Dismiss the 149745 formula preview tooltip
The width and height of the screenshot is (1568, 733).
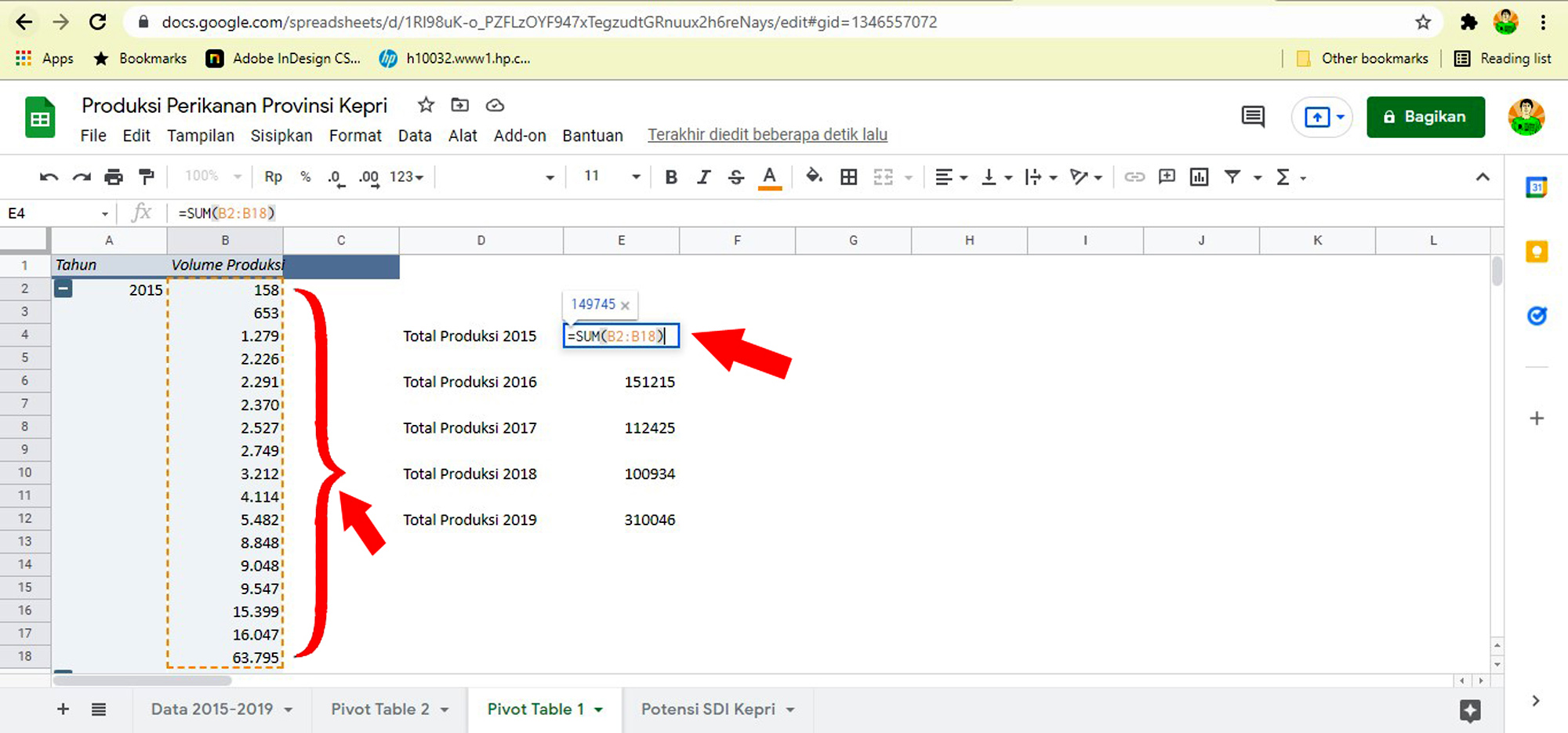pos(625,305)
